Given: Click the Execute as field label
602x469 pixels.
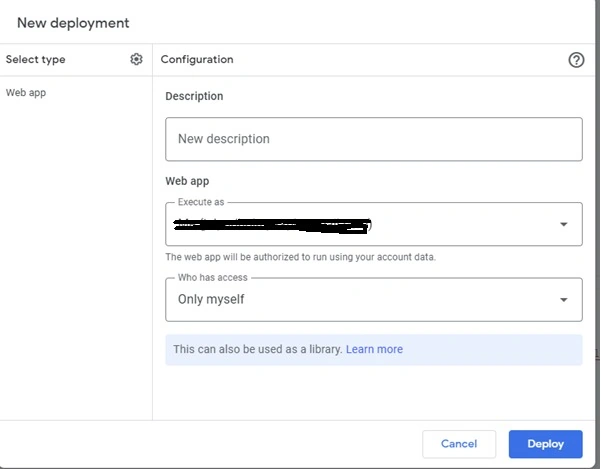Looking at the screenshot, I should [201, 202].
